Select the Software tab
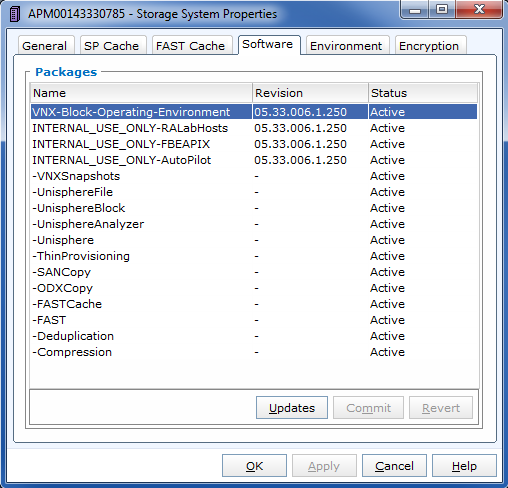Screen dimensions: 508x488 click(x=269, y=44)
